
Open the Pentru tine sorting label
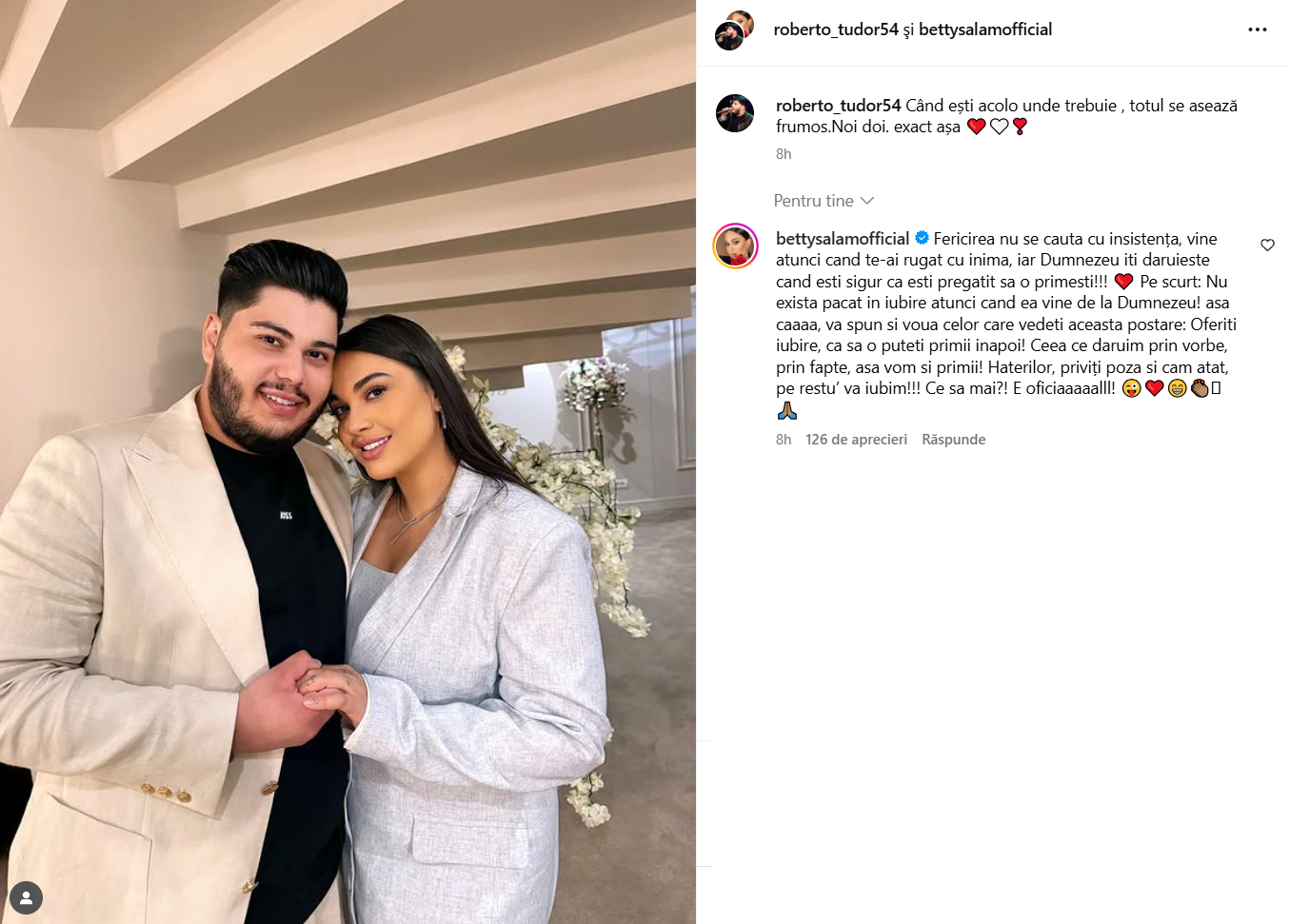tap(813, 201)
